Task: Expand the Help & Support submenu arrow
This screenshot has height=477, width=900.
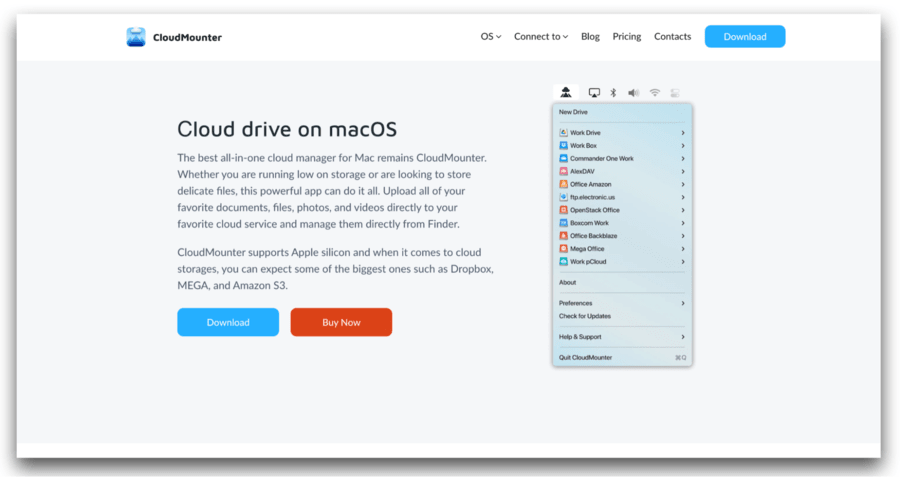Action: tap(683, 337)
